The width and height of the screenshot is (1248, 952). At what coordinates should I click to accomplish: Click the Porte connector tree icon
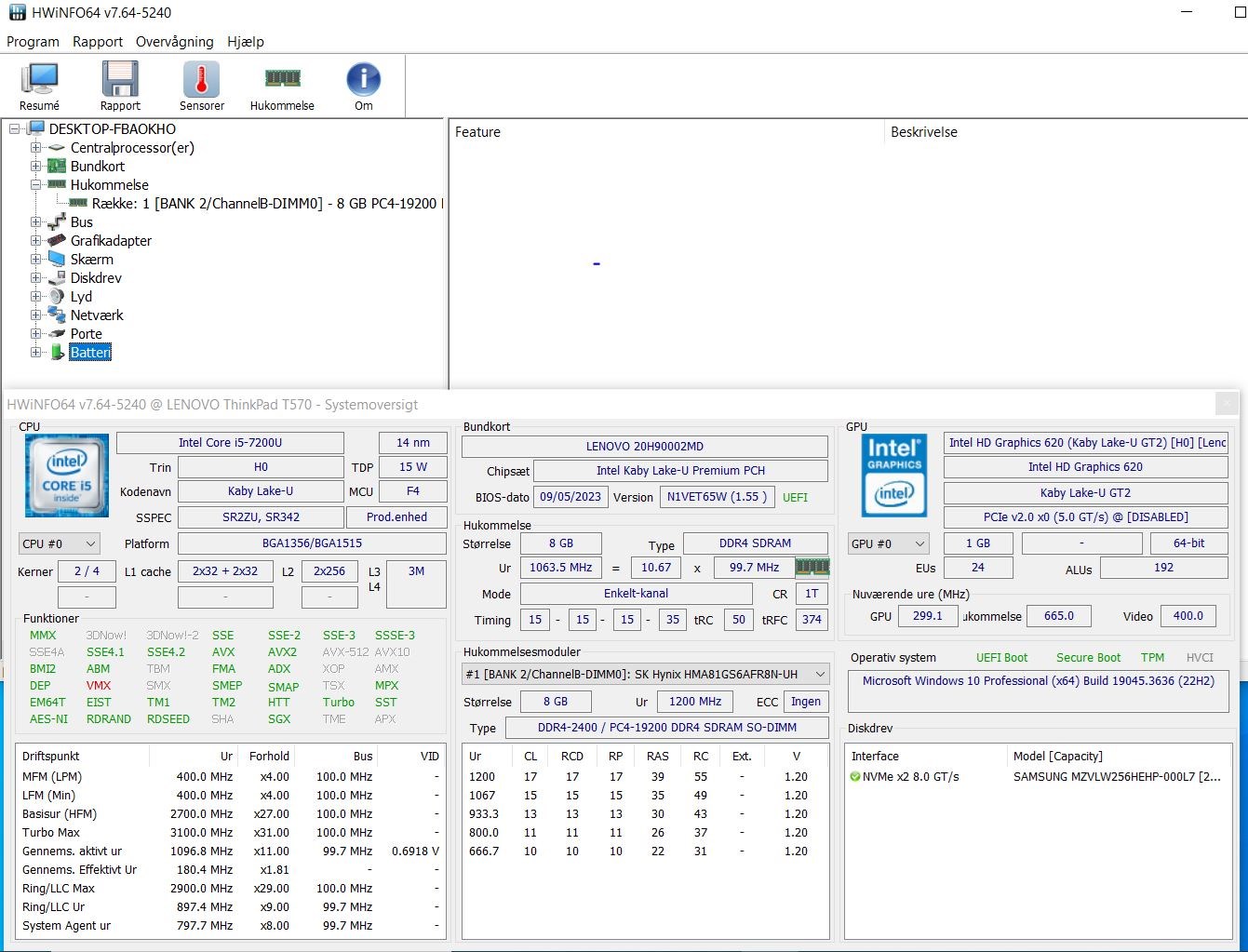tap(56, 333)
